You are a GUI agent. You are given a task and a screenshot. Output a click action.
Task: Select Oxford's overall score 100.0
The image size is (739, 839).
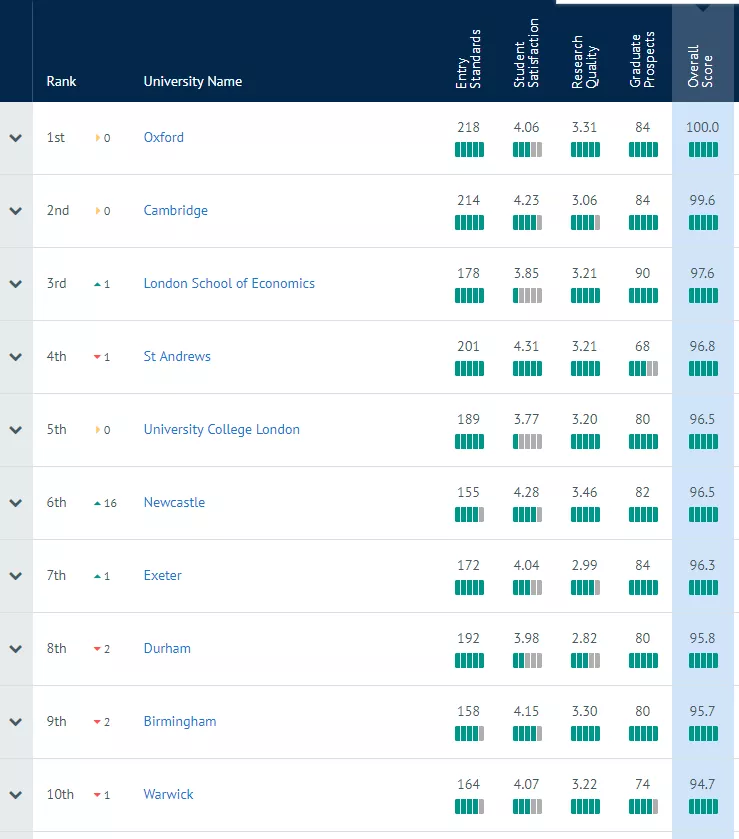(702, 127)
